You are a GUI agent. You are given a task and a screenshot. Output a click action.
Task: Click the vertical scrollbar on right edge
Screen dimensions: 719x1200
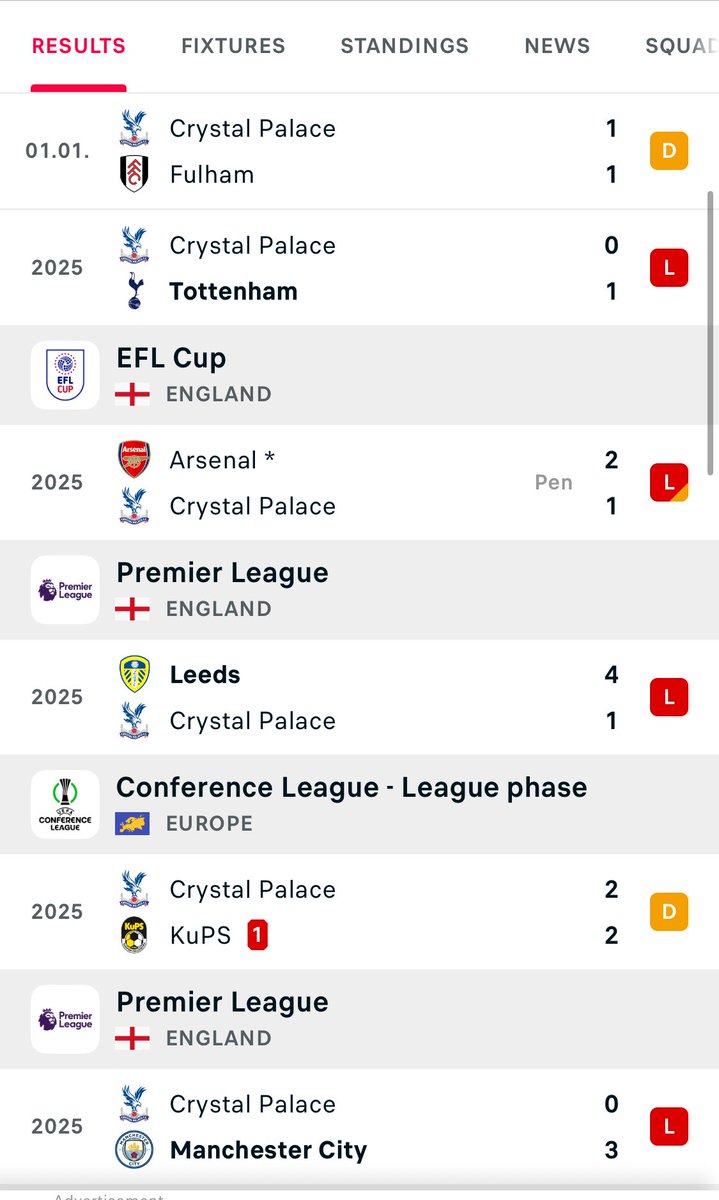coord(711,325)
